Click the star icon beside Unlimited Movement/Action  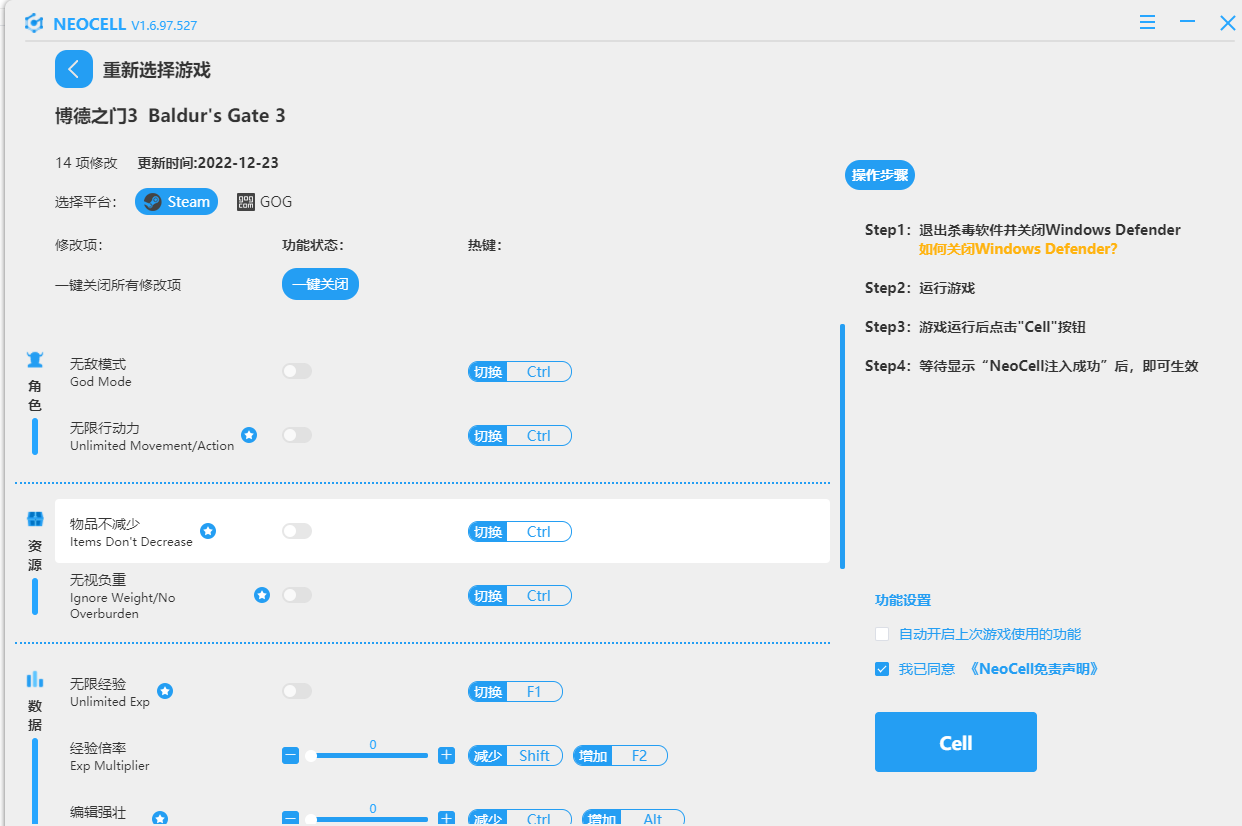click(x=249, y=435)
